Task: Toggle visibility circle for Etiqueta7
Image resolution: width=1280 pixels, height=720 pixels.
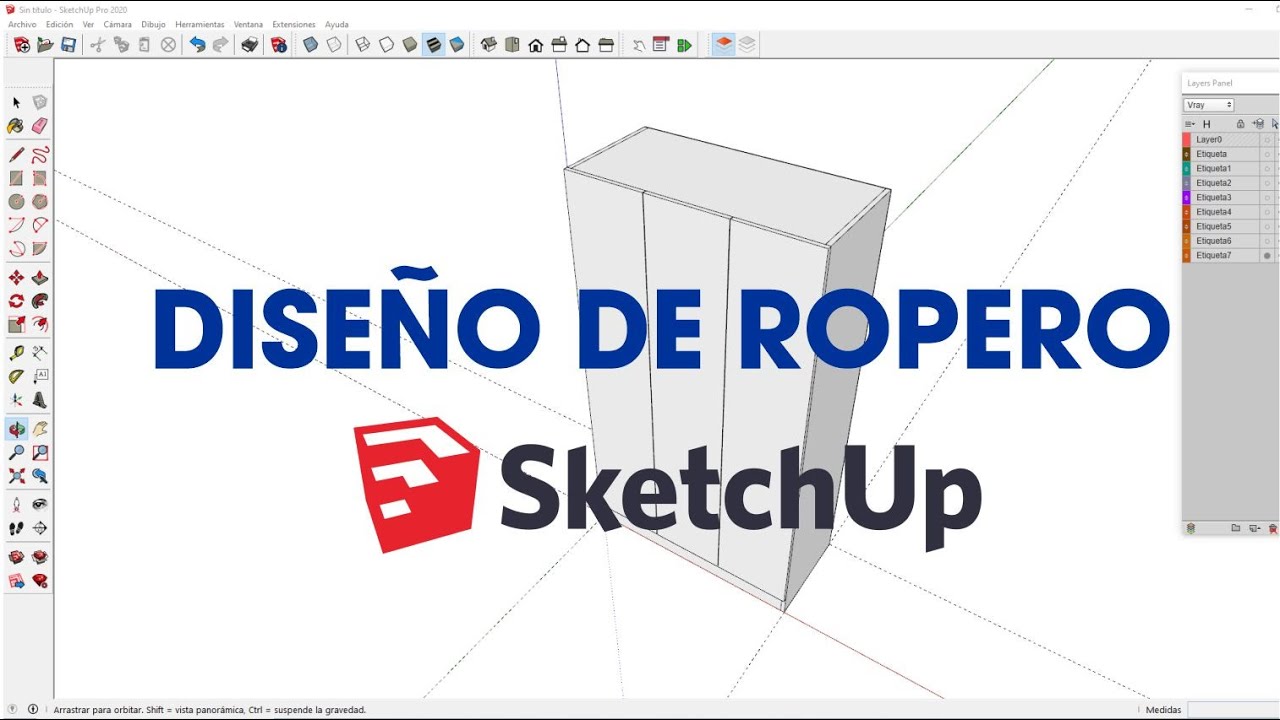Action: [1267, 255]
